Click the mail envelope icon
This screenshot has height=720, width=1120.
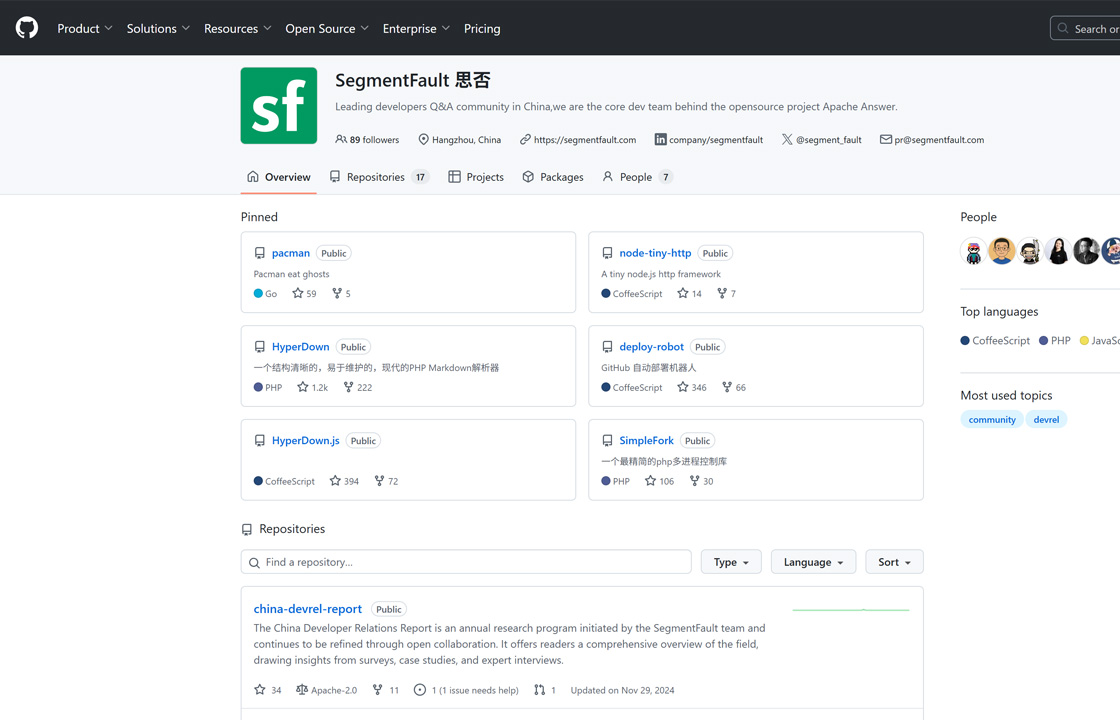[x=886, y=139]
